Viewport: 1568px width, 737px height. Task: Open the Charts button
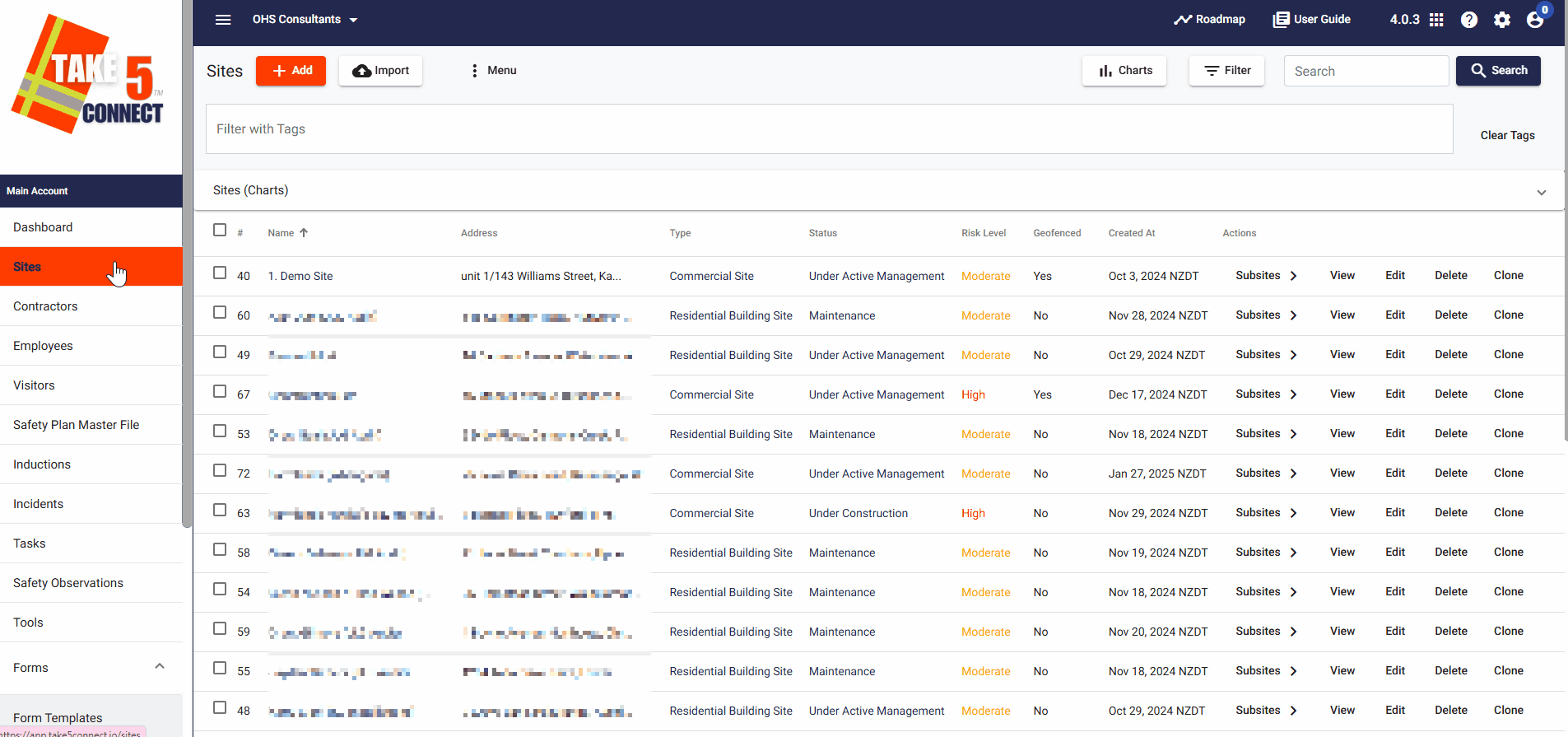1124,71
